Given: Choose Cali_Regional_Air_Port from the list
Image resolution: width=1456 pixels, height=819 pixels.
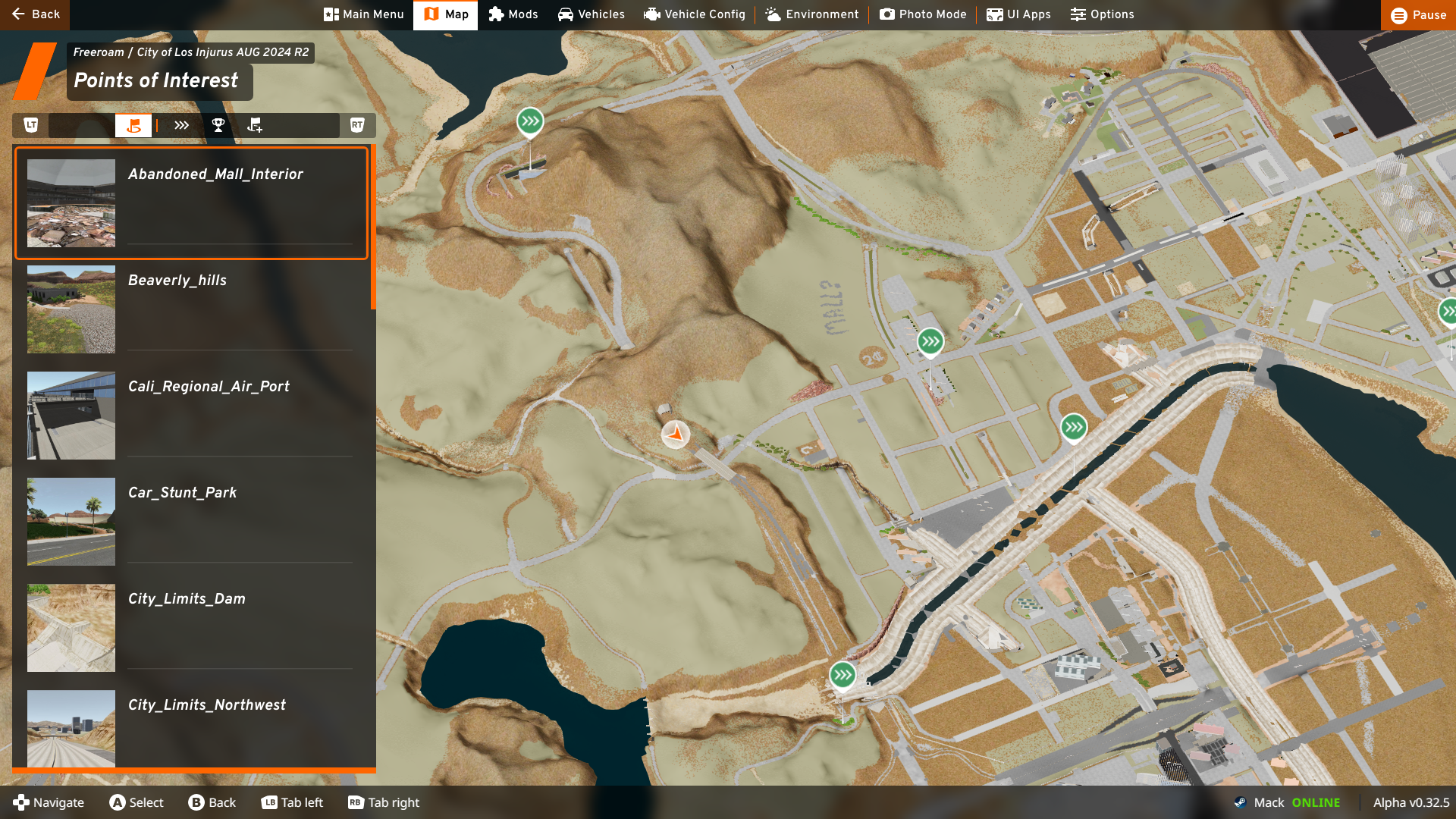Looking at the screenshot, I should coord(209,387).
